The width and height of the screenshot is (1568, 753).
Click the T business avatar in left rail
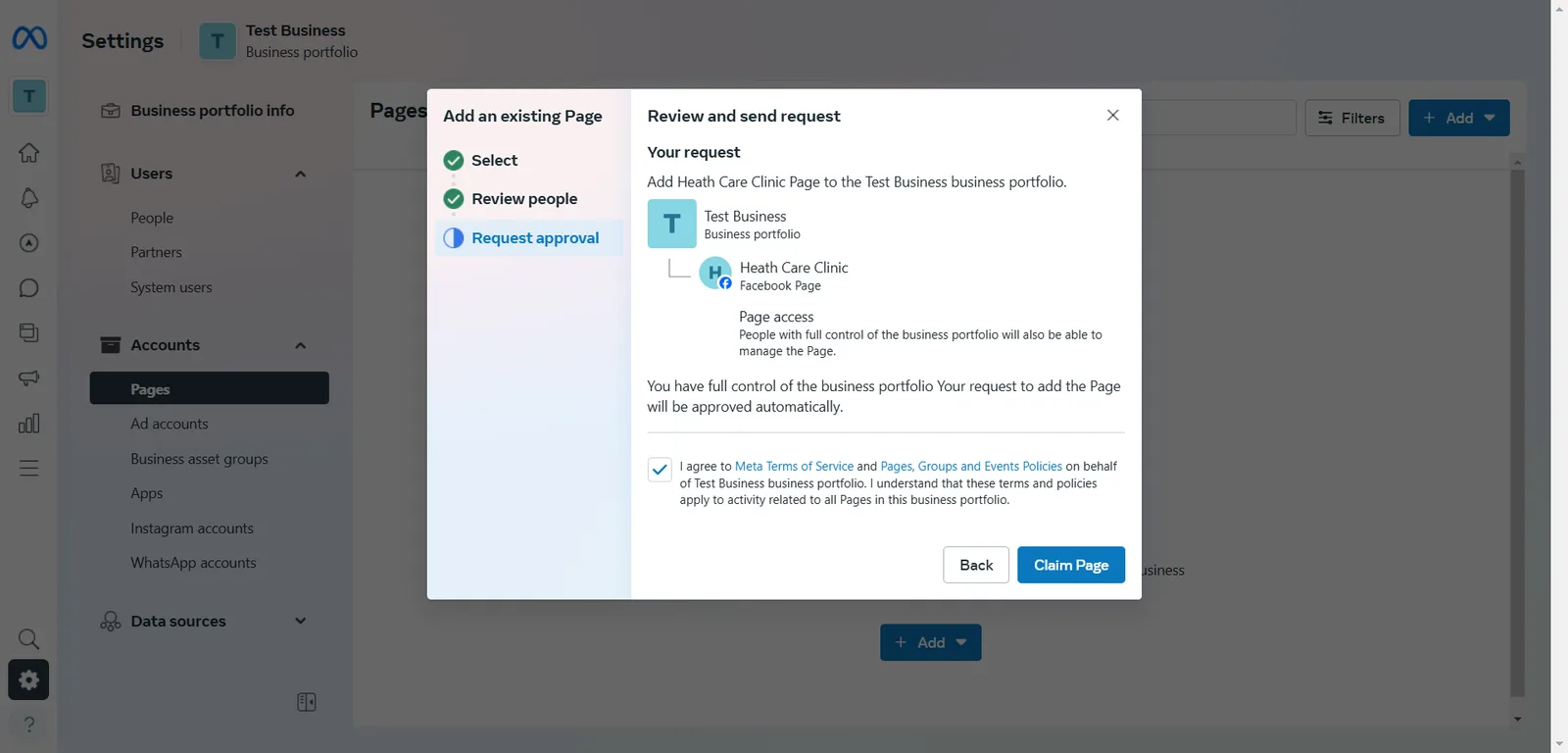click(x=29, y=96)
